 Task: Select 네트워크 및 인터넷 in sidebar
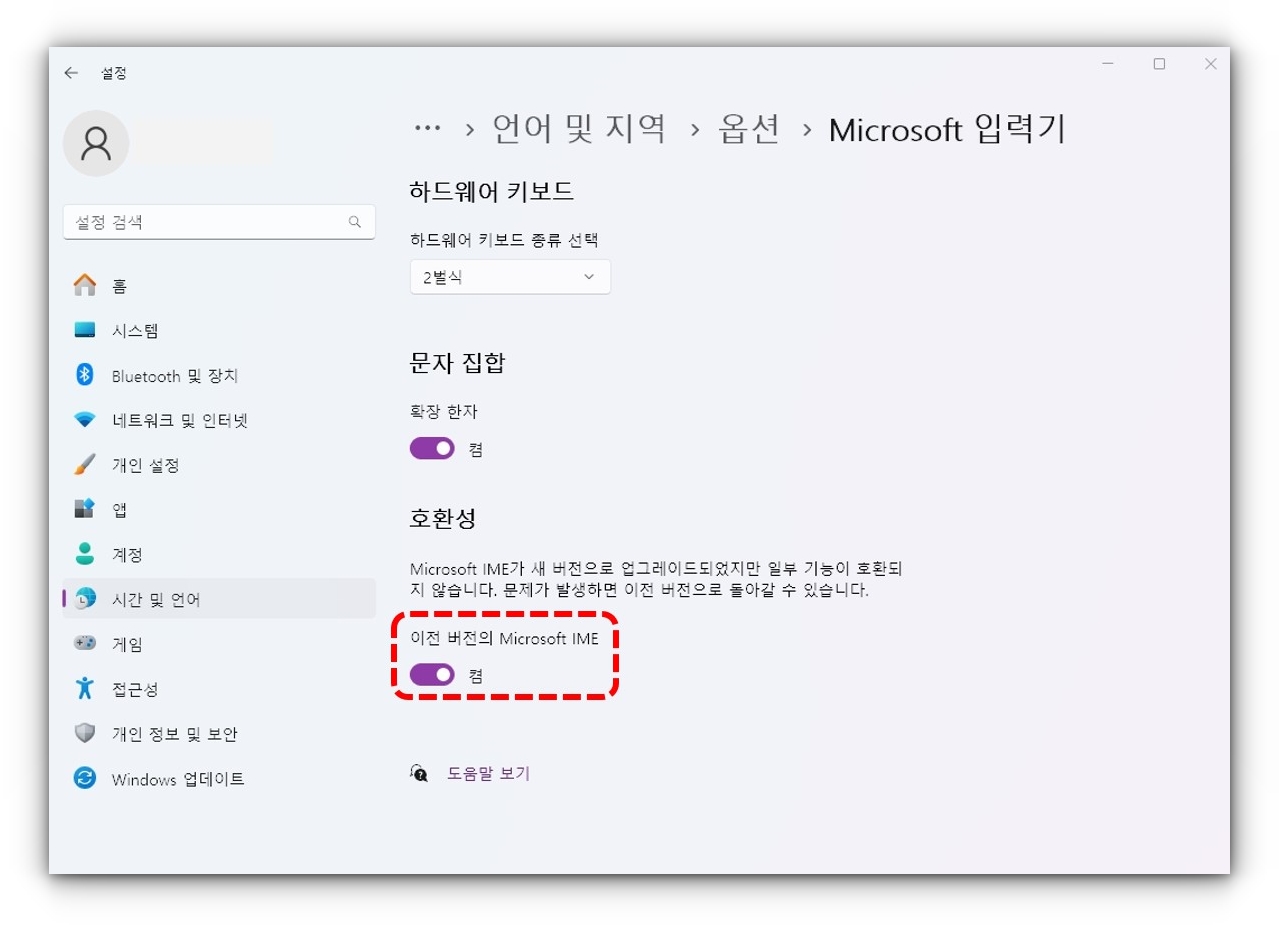[x=219, y=420]
